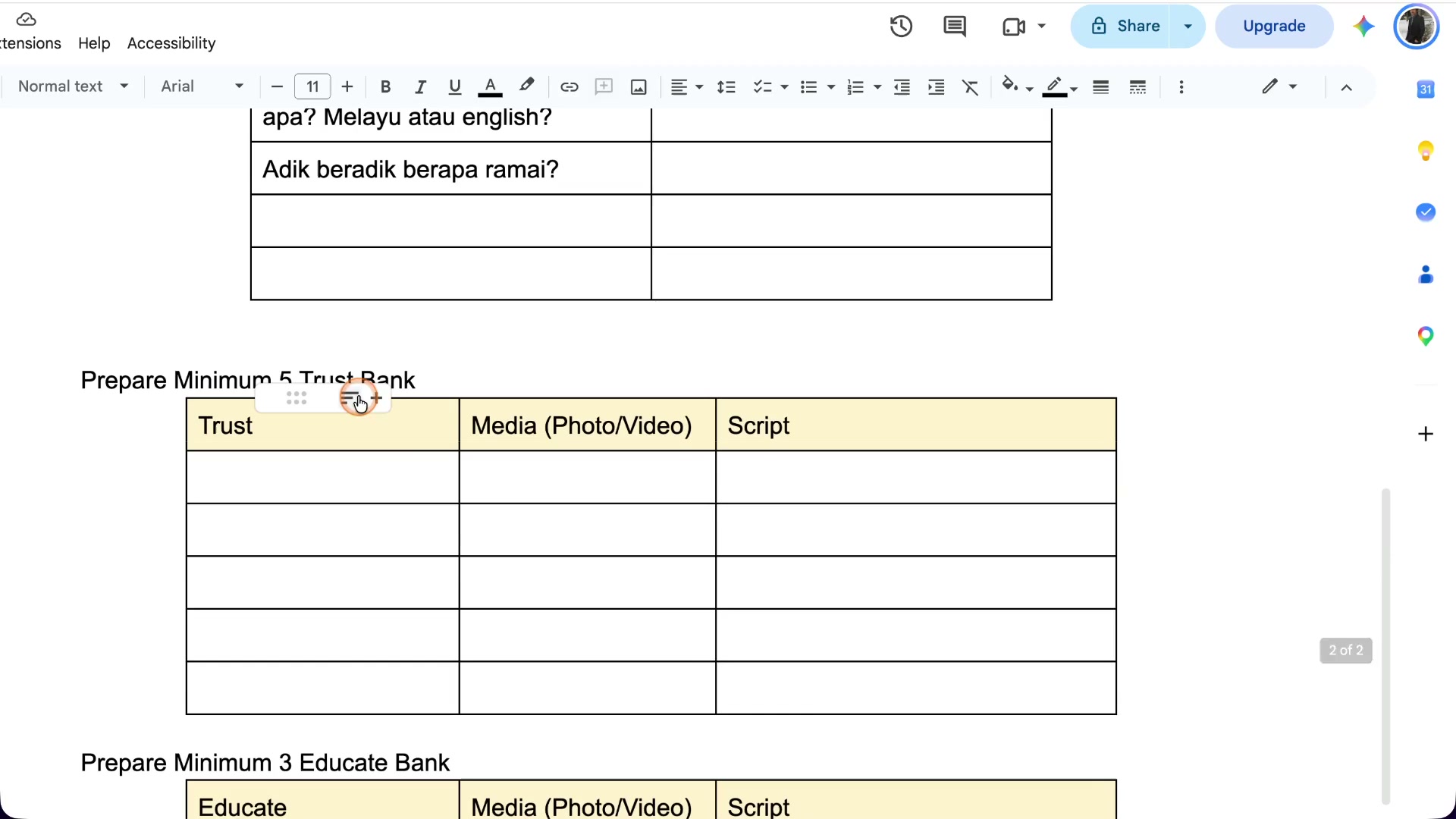Image resolution: width=1456 pixels, height=819 pixels.
Task: Open Contacts in the side panel
Action: coord(1426,275)
